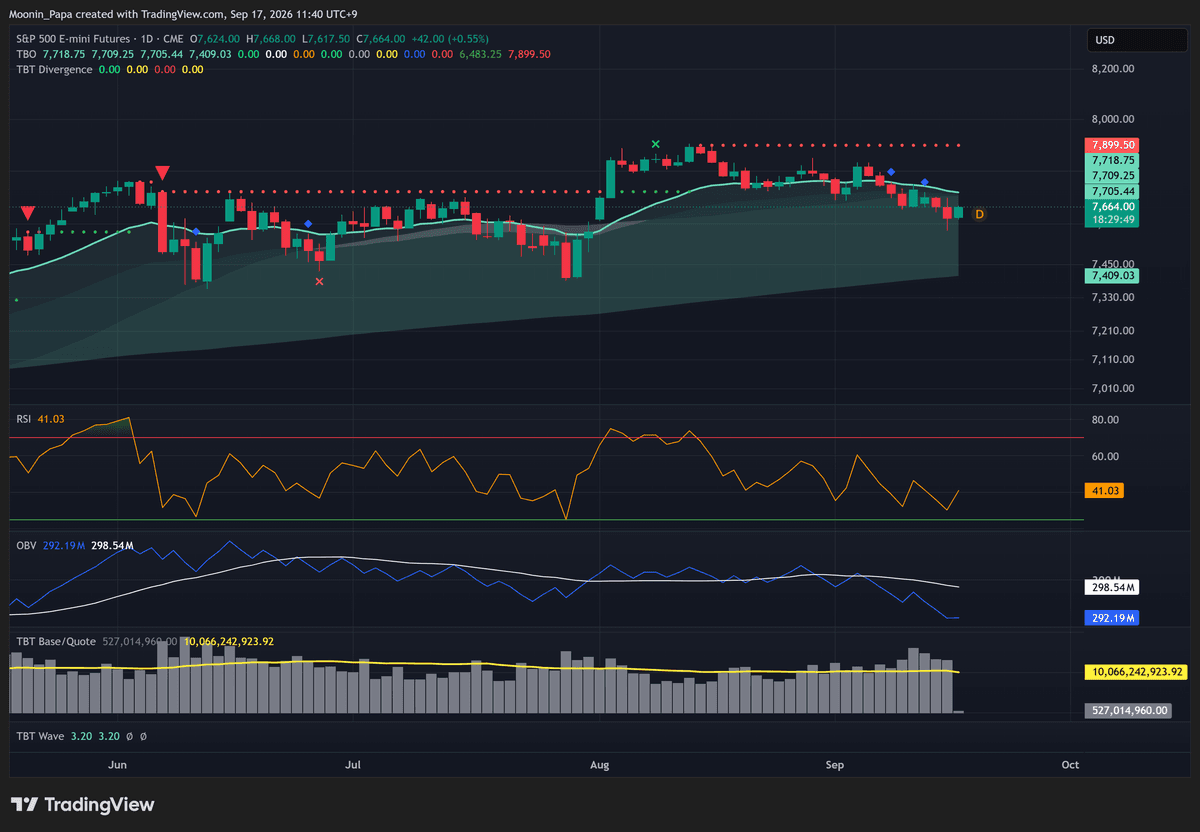The image size is (1200, 832).
Task: Click the gray 527,014,960.00 axis label
Action: point(1128,711)
